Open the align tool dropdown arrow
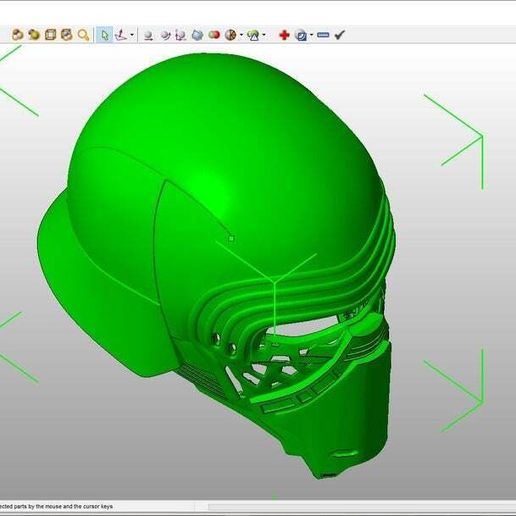 coord(132,35)
